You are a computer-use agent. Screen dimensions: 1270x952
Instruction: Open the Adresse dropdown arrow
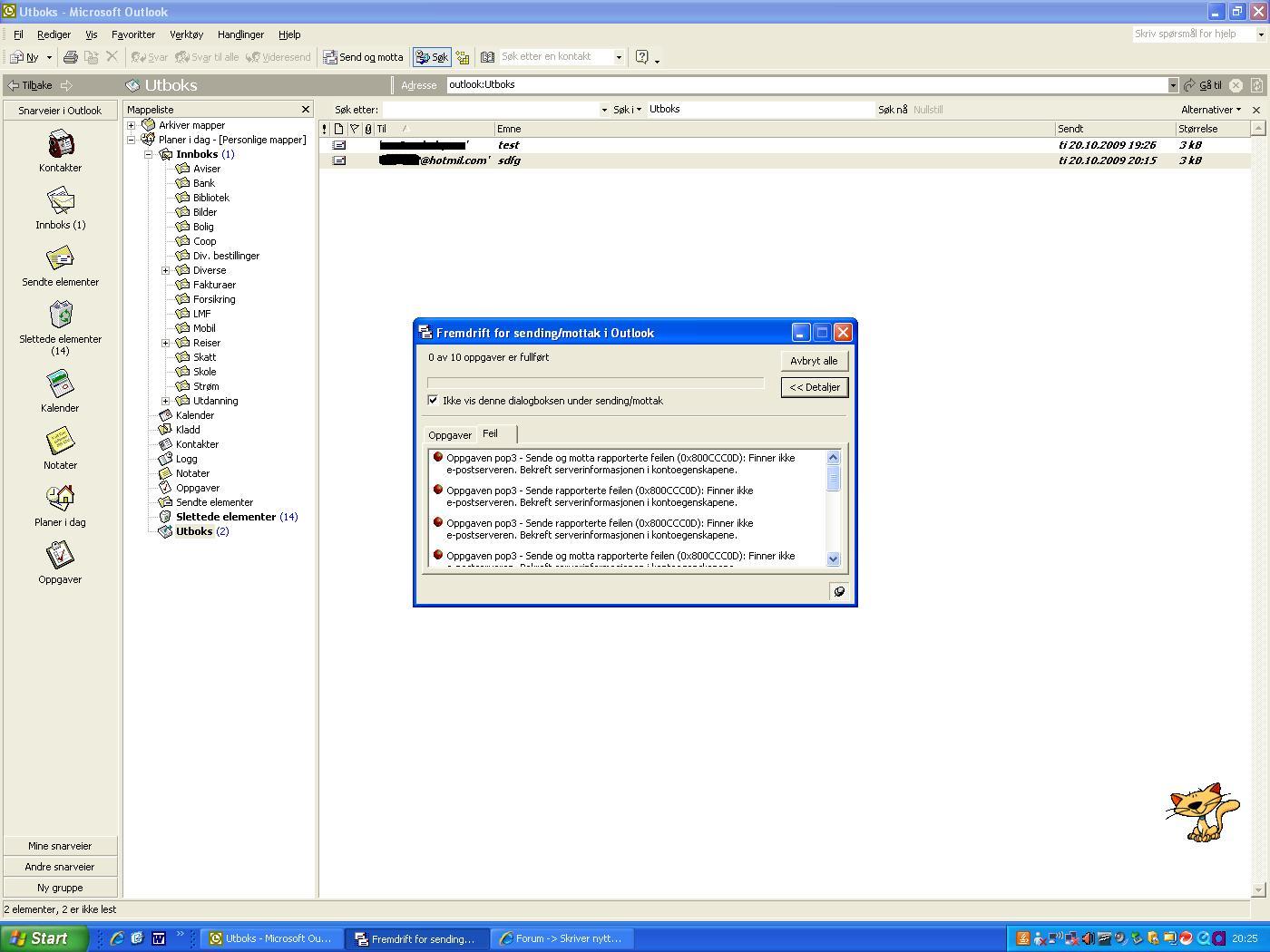(1172, 85)
